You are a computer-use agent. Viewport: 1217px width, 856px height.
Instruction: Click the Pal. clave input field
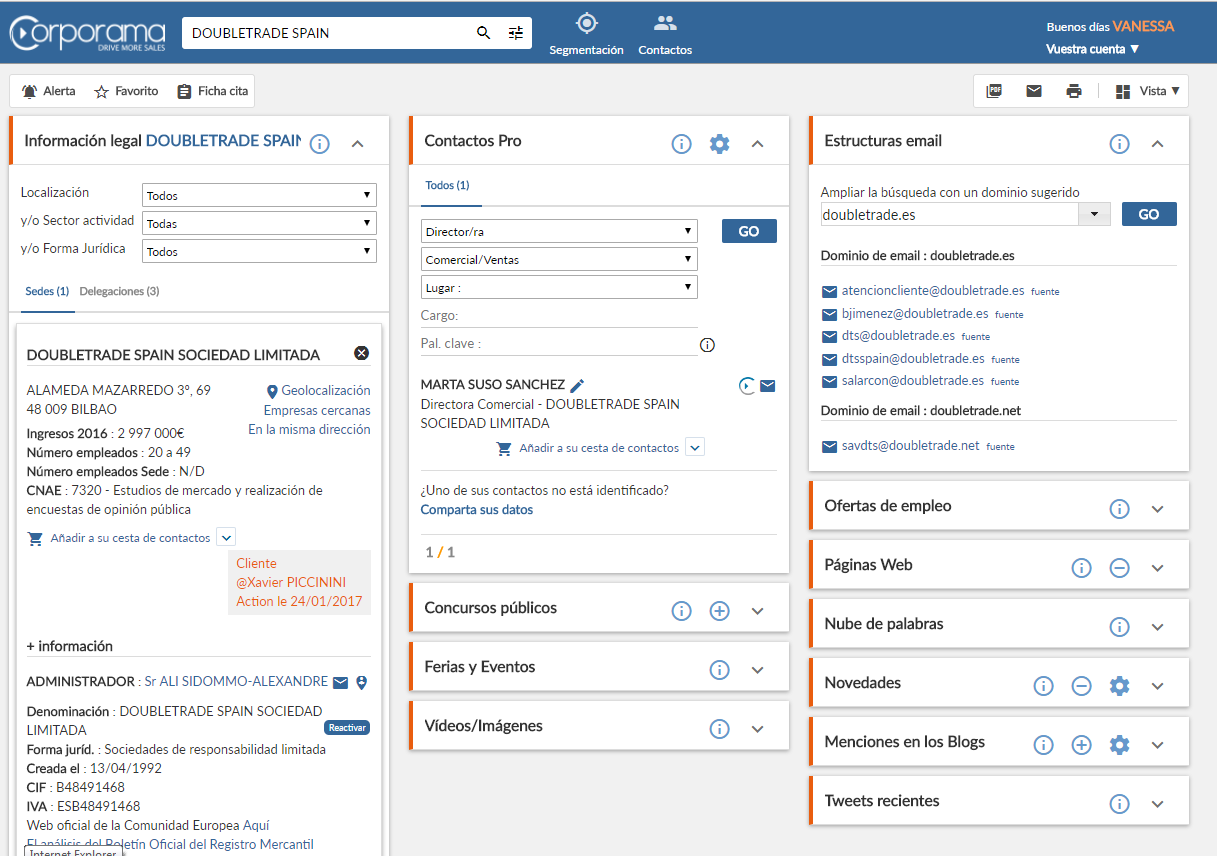tap(559, 343)
